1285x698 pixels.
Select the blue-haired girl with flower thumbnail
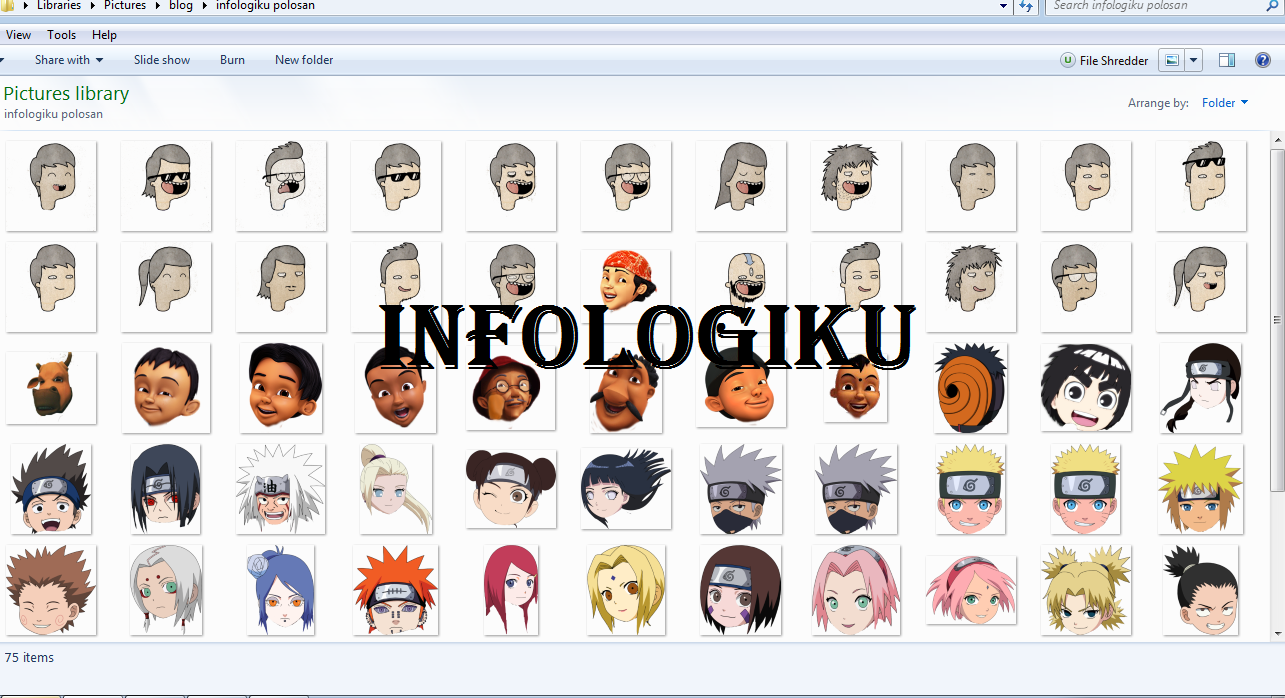280,590
